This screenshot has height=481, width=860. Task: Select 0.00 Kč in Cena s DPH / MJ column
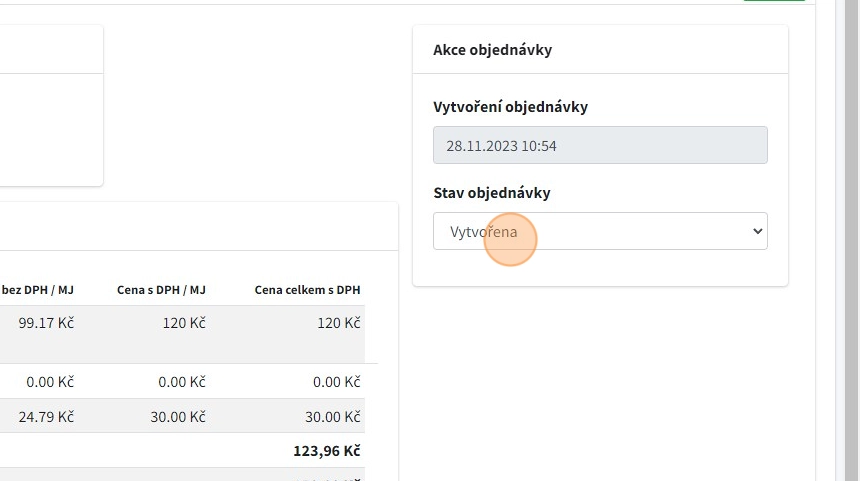[x=182, y=381]
